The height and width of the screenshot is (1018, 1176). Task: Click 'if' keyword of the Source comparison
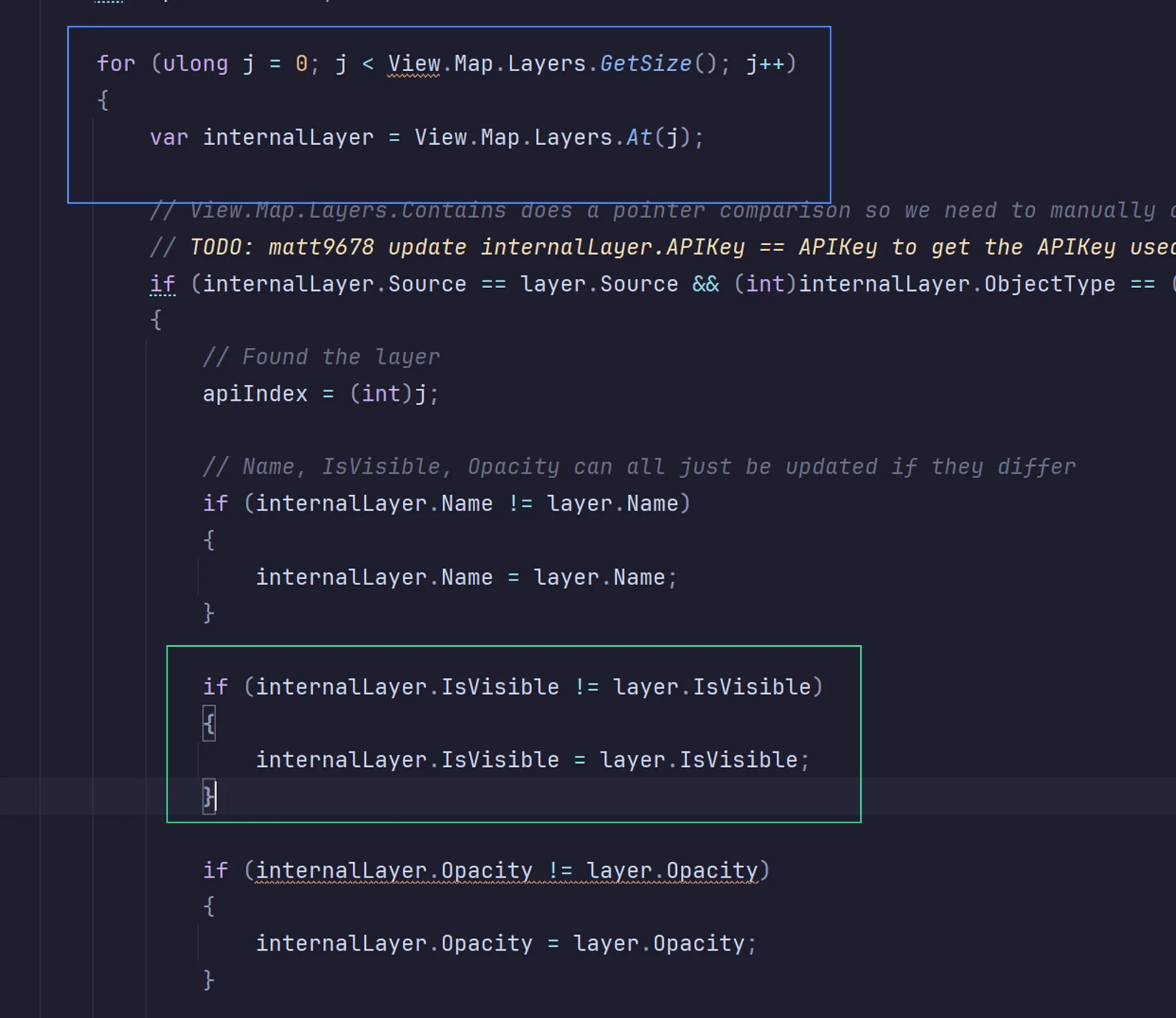click(163, 284)
